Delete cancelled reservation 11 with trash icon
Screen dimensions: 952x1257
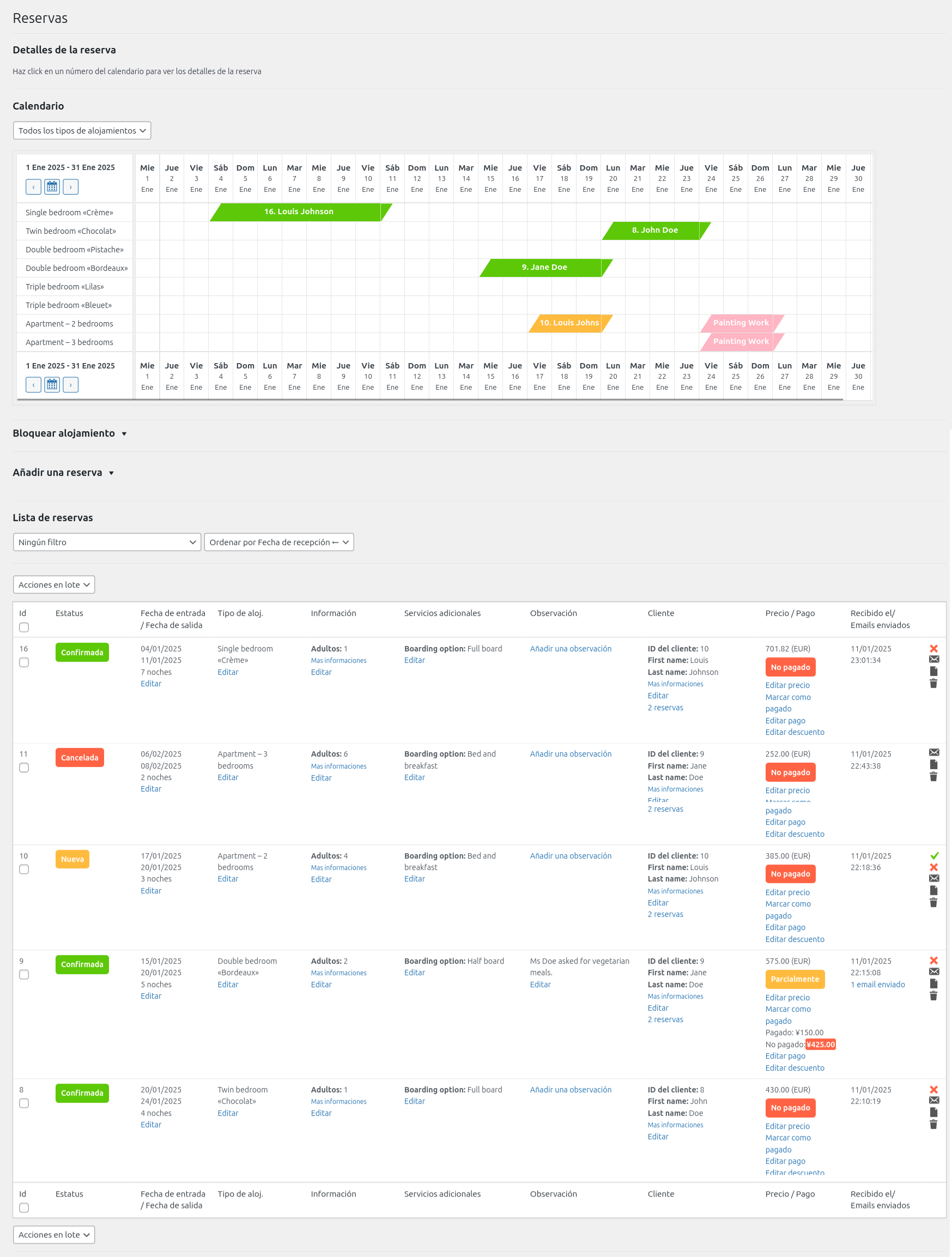click(x=933, y=776)
